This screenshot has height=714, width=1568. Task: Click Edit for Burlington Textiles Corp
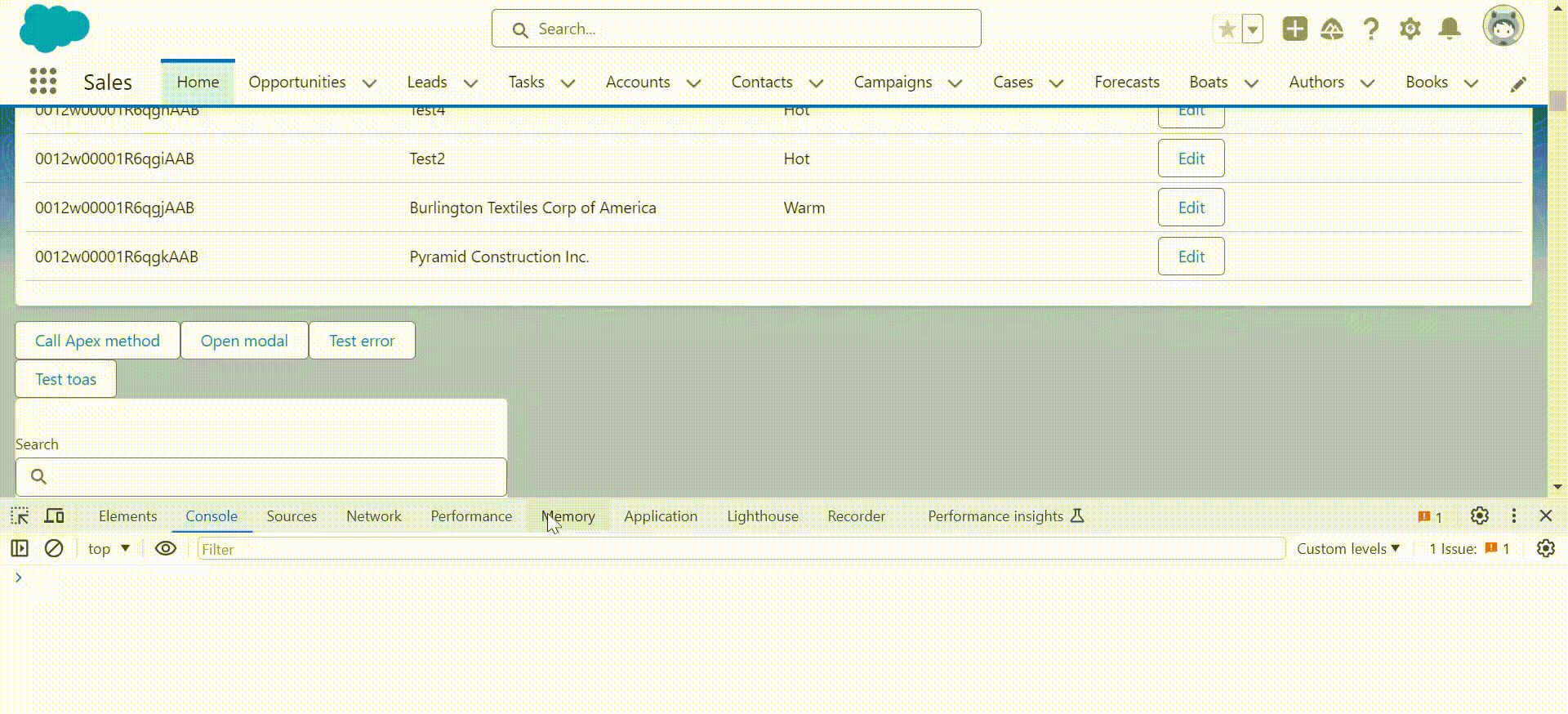pos(1191,208)
